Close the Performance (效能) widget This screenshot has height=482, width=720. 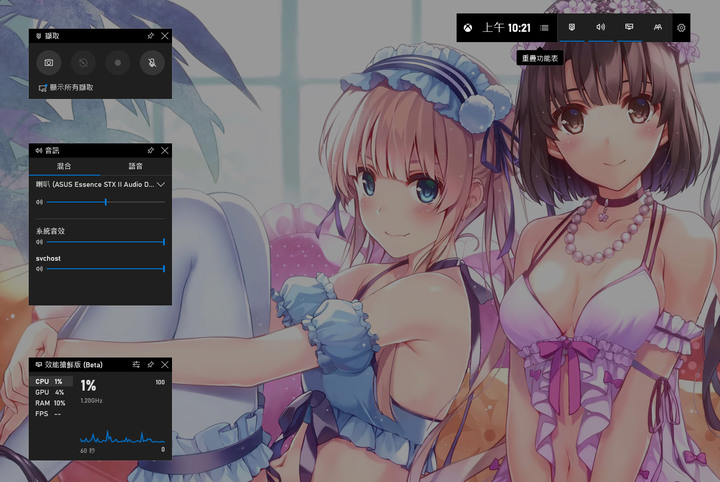[x=165, y=364]
